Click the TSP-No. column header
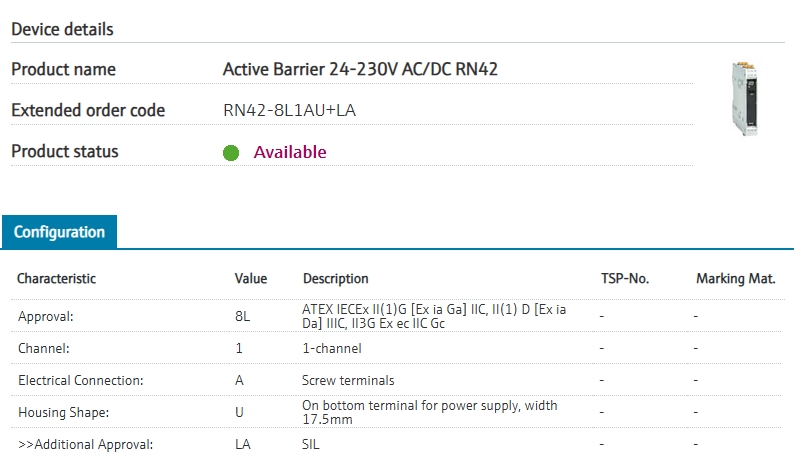 625,279
